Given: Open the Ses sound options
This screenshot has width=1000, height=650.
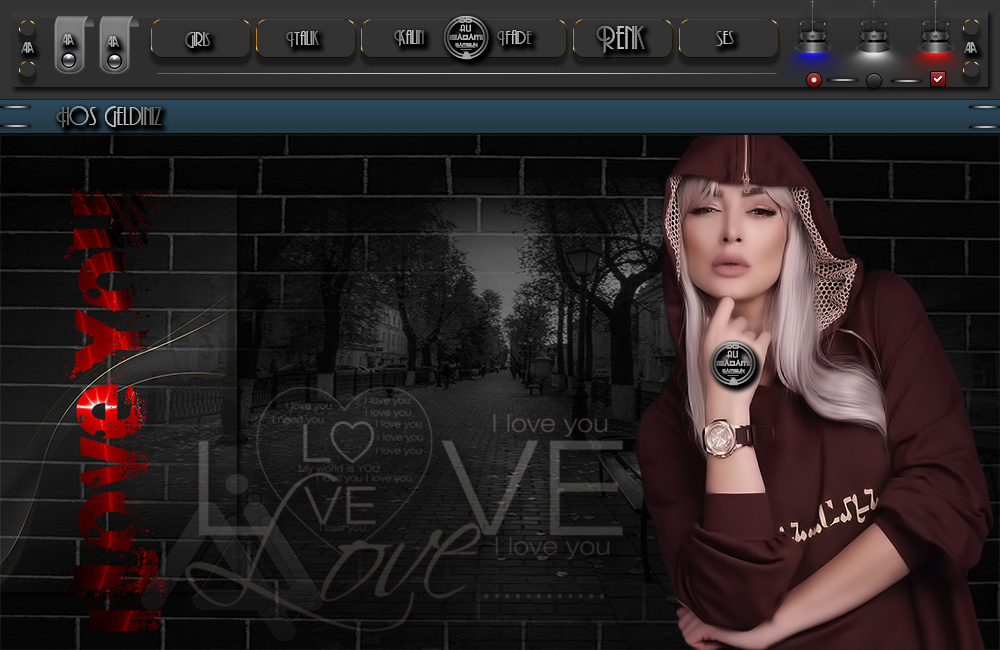Looking at the screenshot, I should [x=727, y=39].
